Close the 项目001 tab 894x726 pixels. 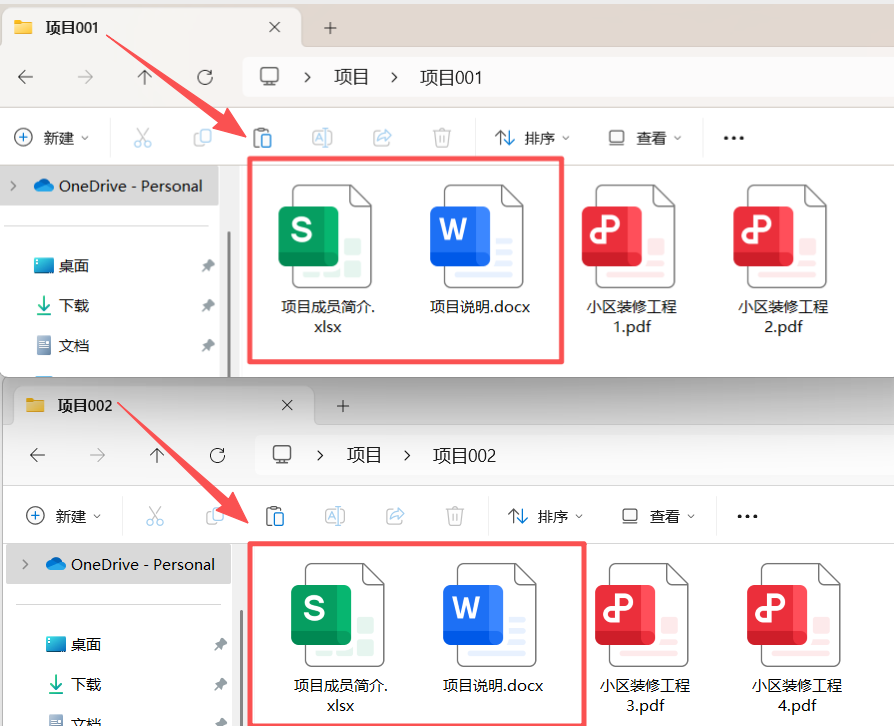[275, 27]
